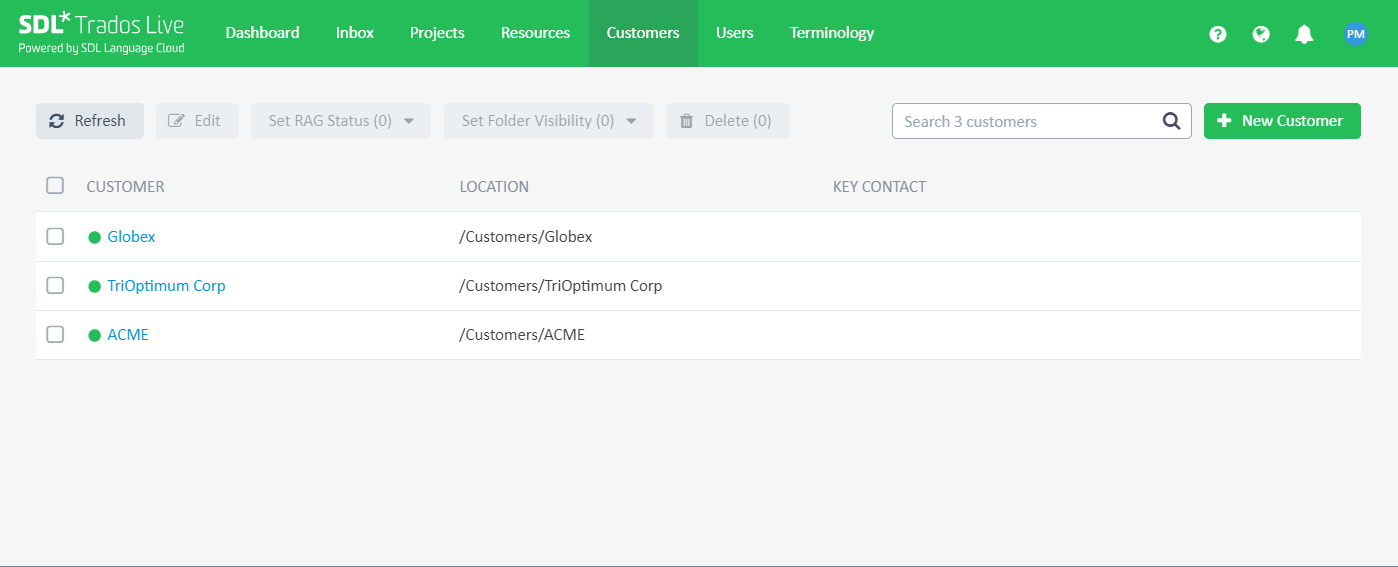The width and height of the screenshot is (1398, 567).
Task: Click the KEY CONTACT column header
Action: [879, 186]
